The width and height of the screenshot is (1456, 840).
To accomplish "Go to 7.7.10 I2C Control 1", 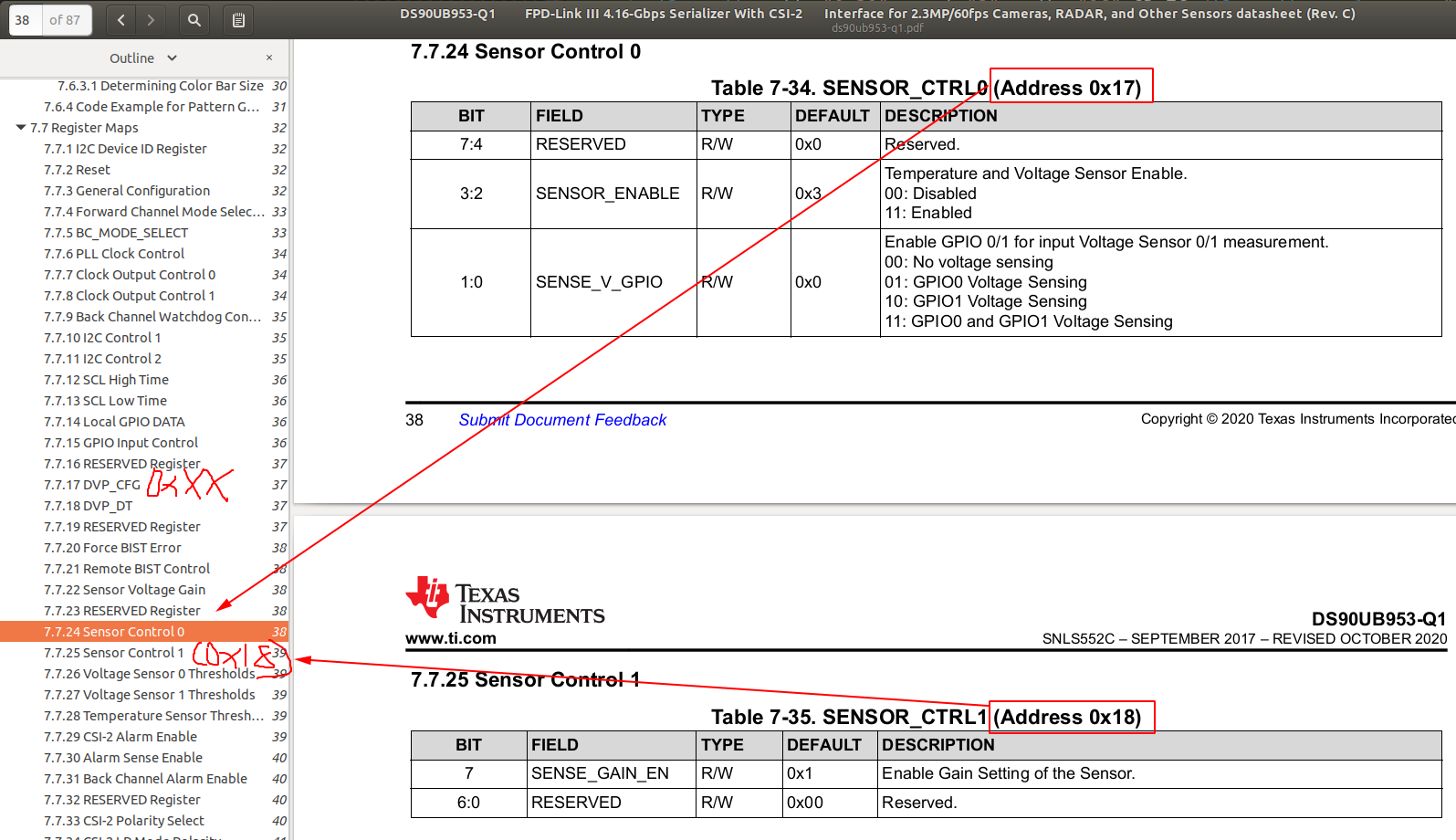I will (x=102, y=338).
